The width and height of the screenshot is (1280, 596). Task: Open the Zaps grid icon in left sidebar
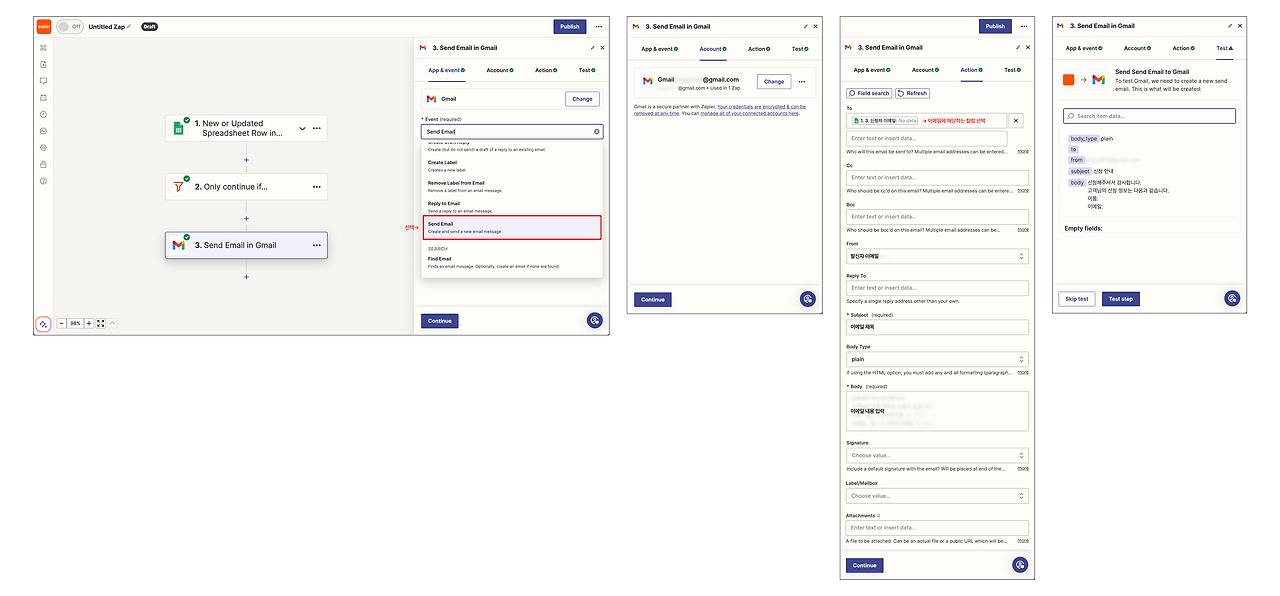click(43, 47)
